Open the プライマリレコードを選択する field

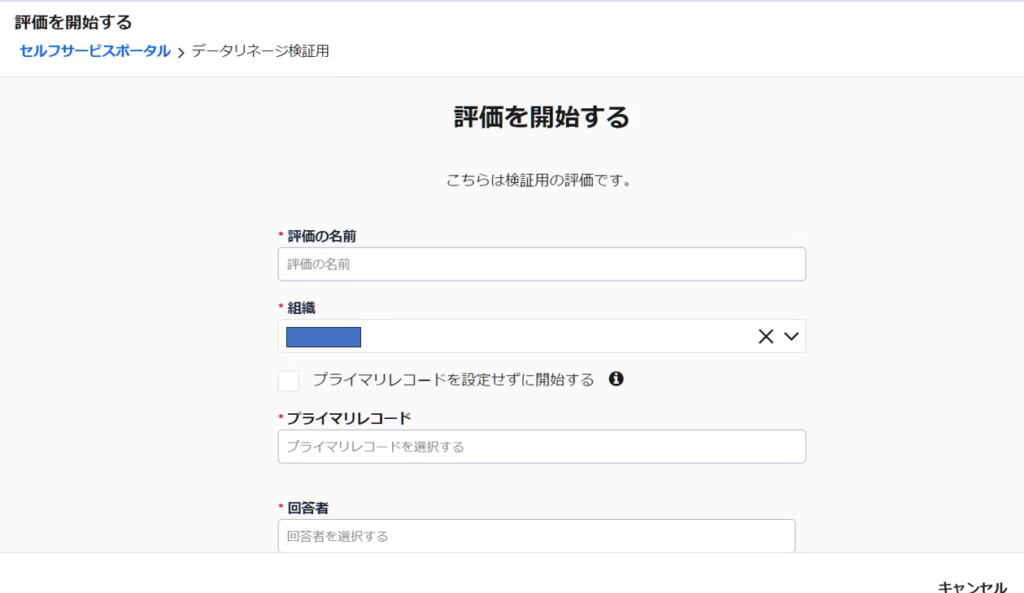click(541, 446)
